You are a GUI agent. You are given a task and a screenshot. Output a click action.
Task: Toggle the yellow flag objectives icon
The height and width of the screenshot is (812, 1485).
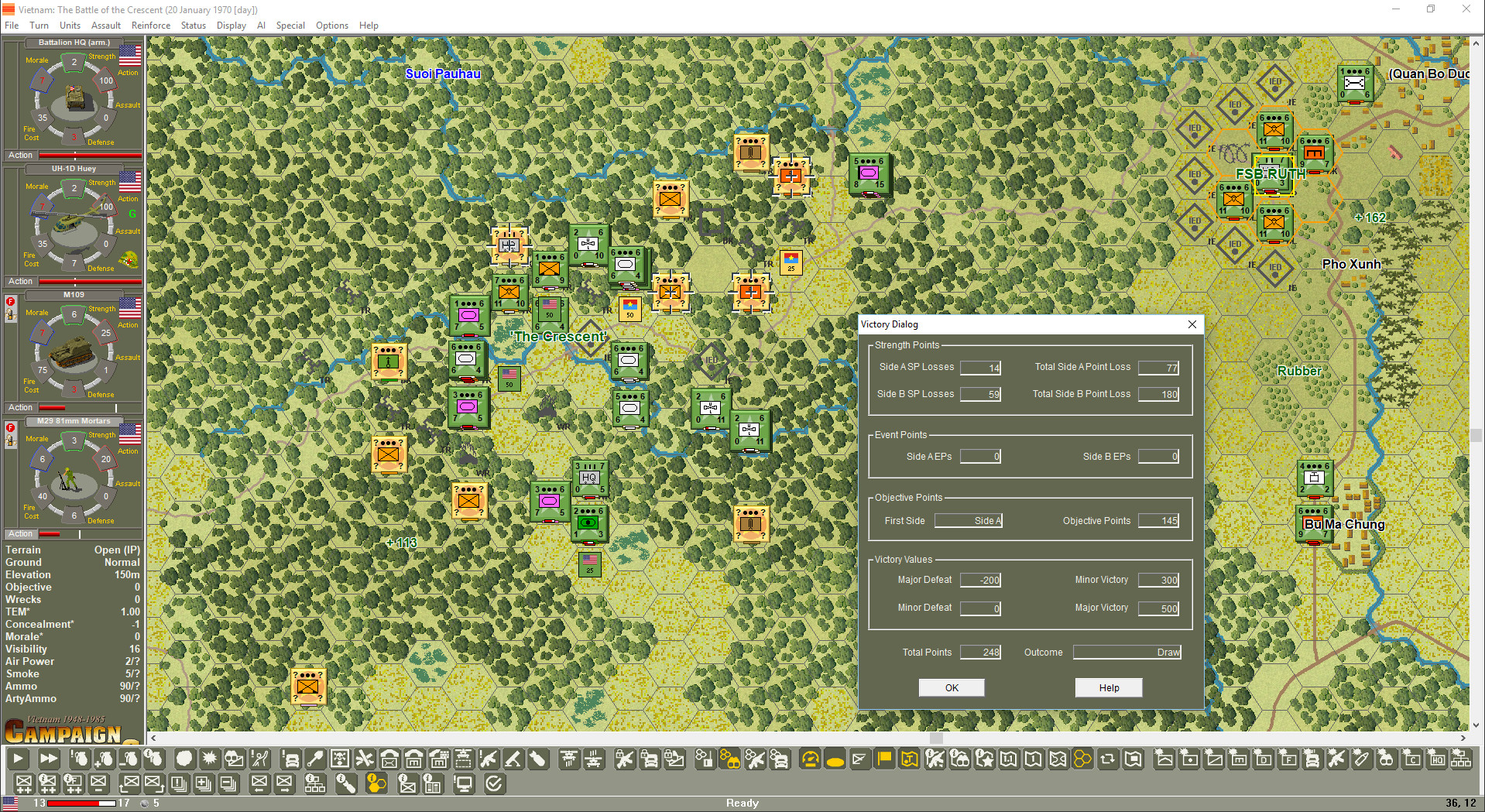click(884, 759)
